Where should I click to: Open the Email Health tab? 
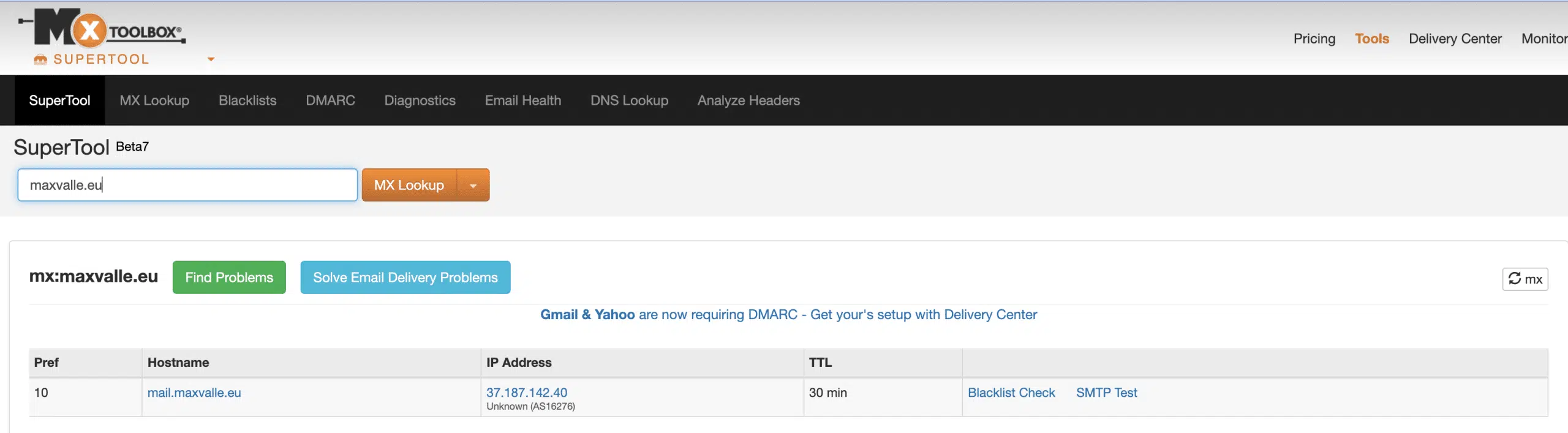(x=522, y=100)
